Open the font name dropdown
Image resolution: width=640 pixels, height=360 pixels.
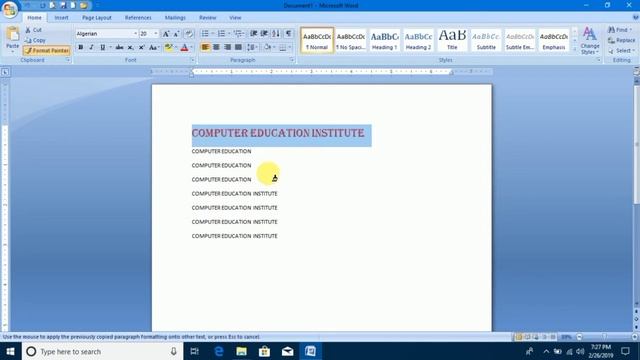tap(135, 33)
